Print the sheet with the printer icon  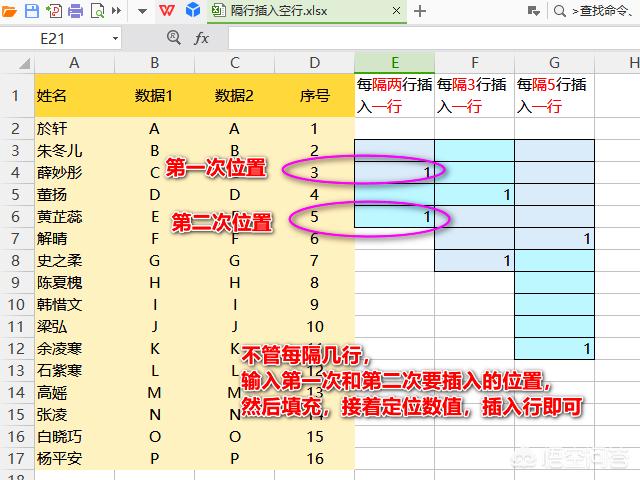[76, 11]
